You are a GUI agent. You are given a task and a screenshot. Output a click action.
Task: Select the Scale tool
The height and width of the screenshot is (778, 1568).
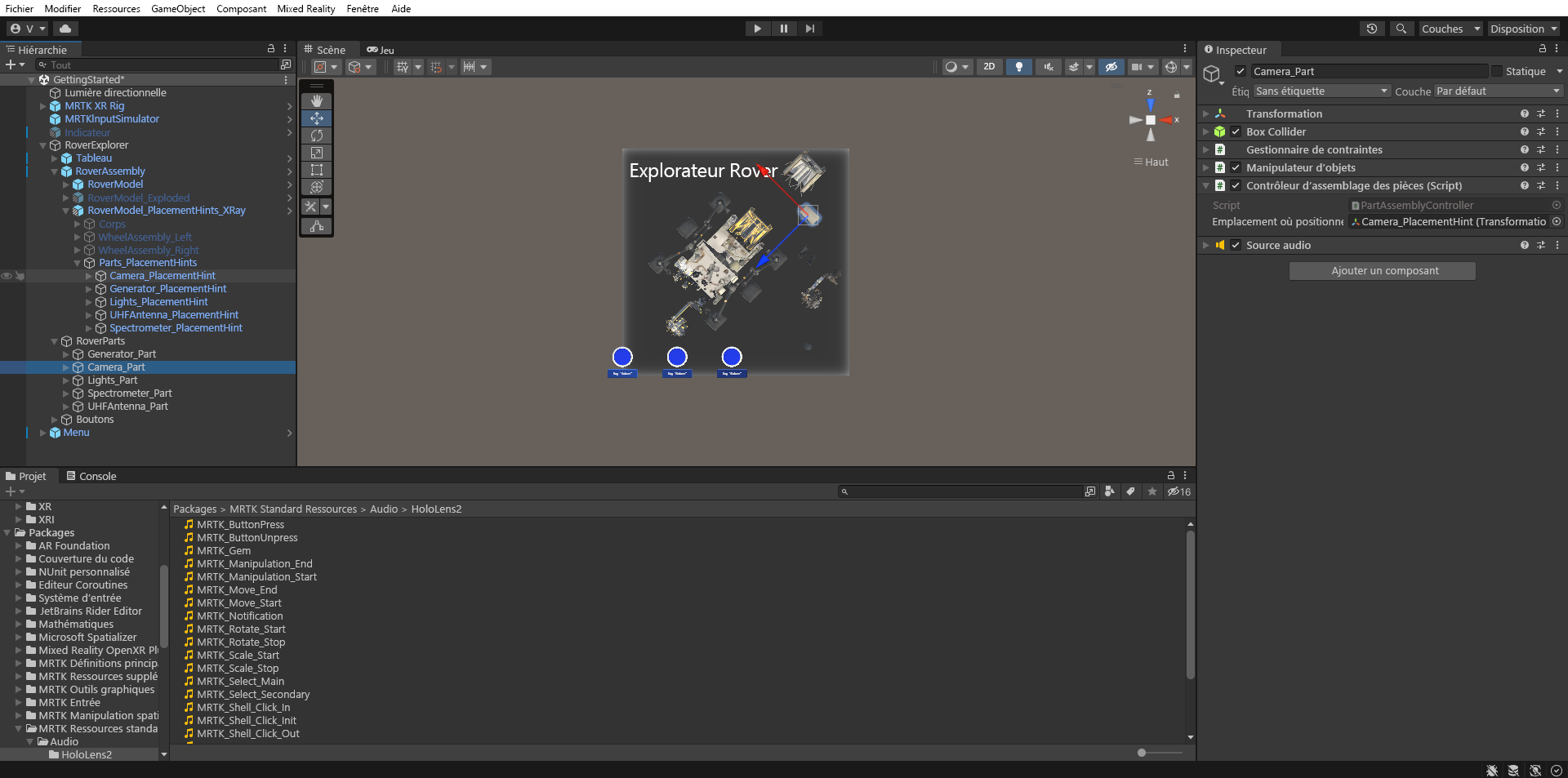(x=317, y=153)
